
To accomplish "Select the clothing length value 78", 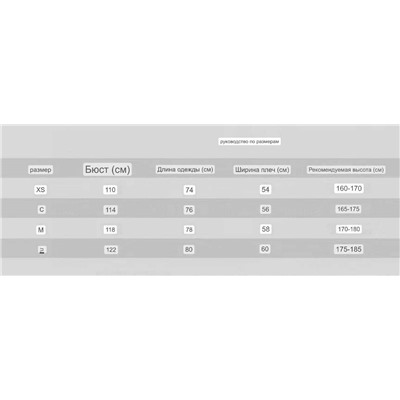I will [x=189, y=230].
